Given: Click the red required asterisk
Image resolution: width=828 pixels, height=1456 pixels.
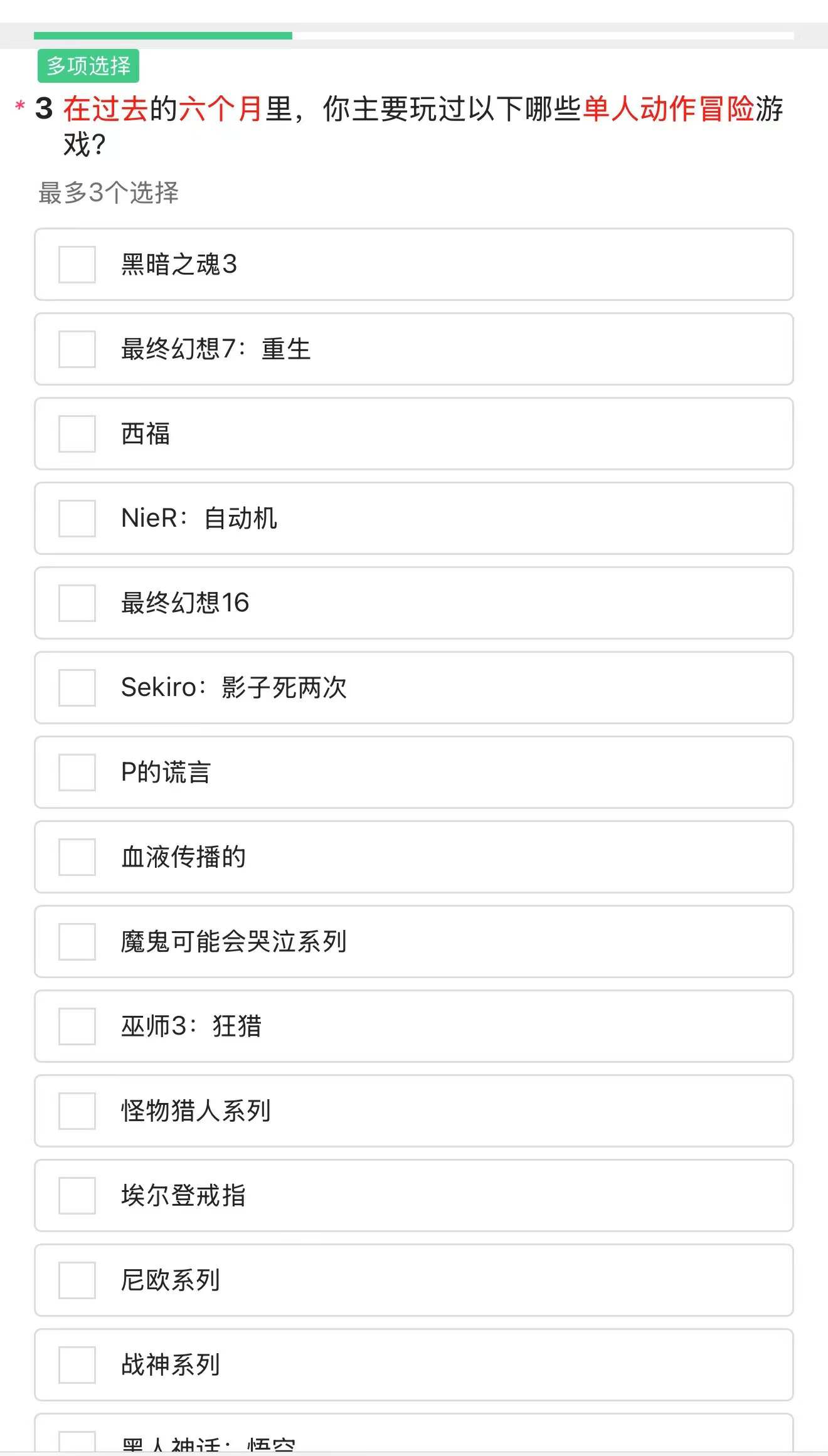Looking at the screenshot, I should point(20,105).
